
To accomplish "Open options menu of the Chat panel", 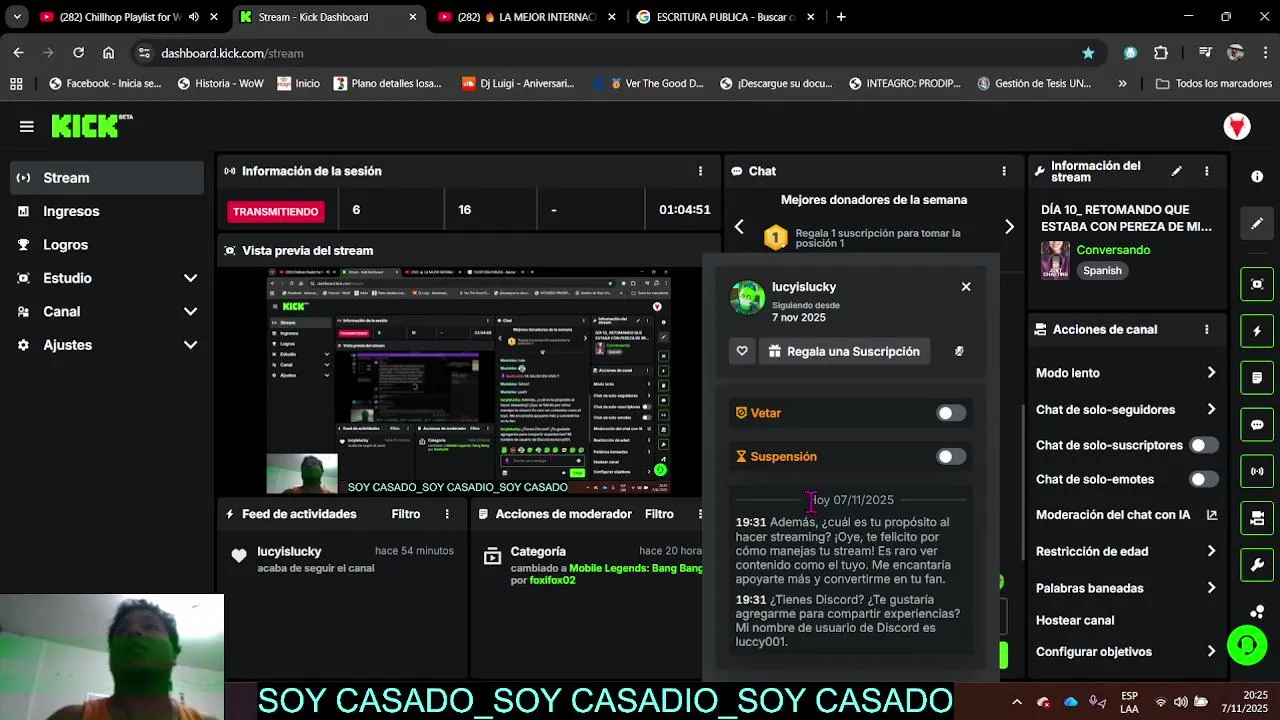I will coord(1004,171).
